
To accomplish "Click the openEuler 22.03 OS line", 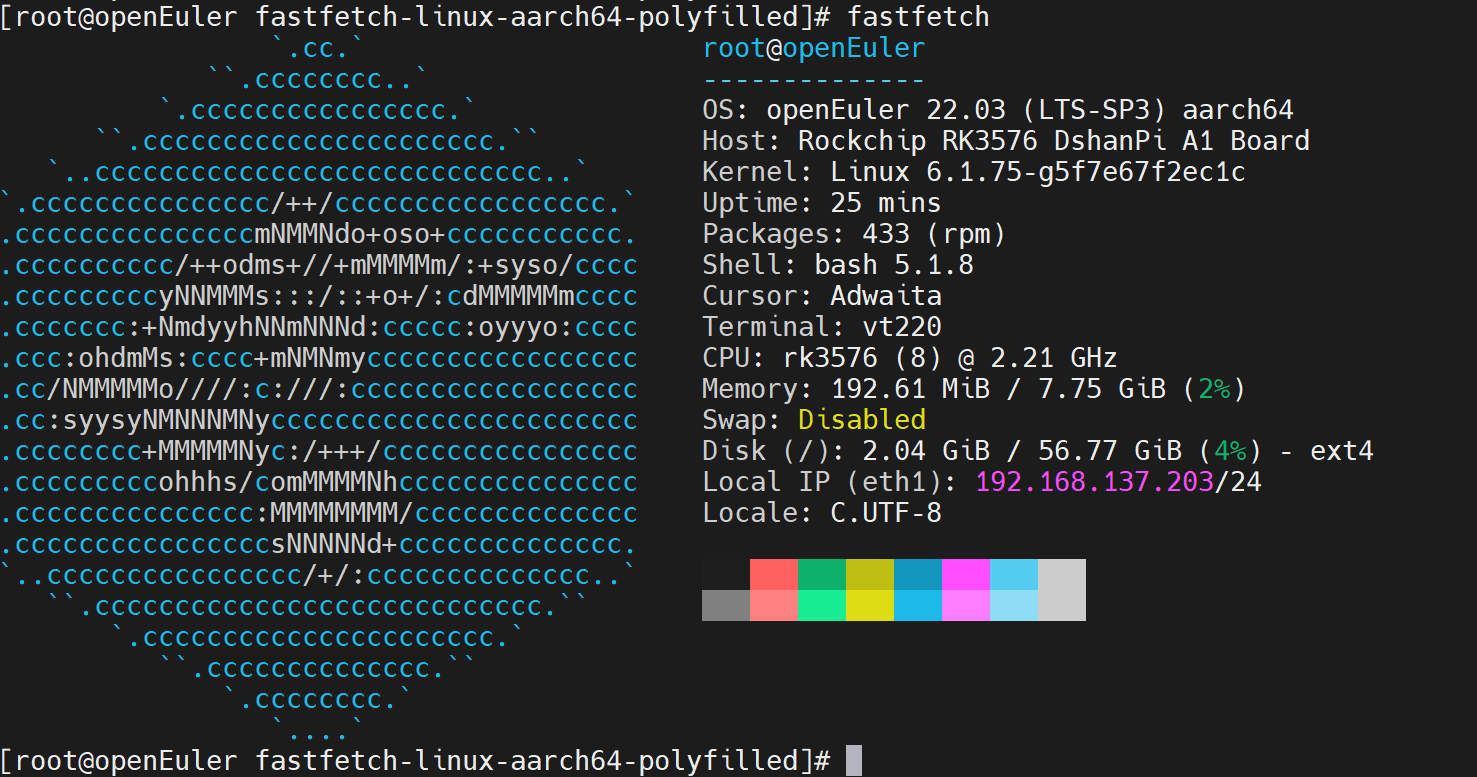I will 997,110.
